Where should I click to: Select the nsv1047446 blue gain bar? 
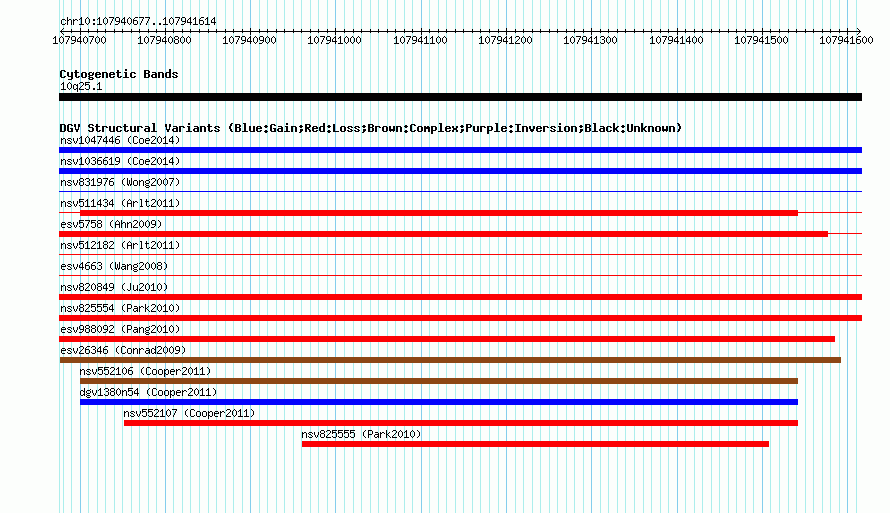pyautogui.click(x=460, y=150)
